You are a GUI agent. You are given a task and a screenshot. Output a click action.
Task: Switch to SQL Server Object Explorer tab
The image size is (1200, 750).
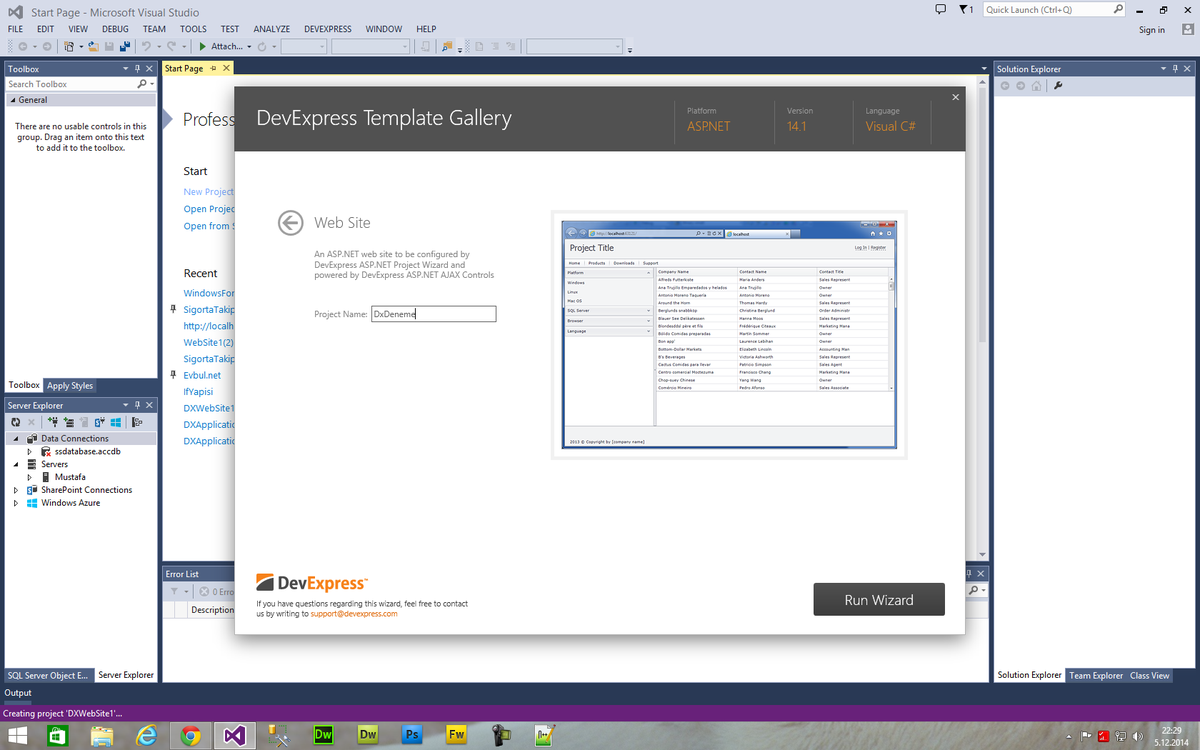point(48,675)
